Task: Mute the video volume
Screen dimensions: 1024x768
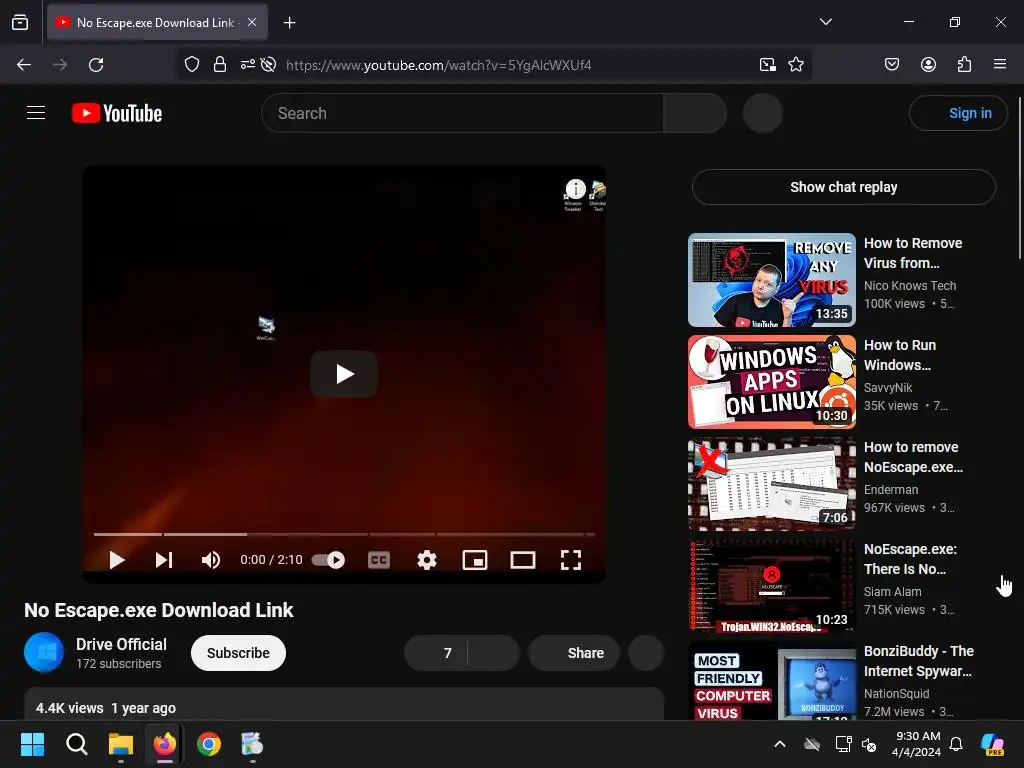Action: tap(210, 560)
